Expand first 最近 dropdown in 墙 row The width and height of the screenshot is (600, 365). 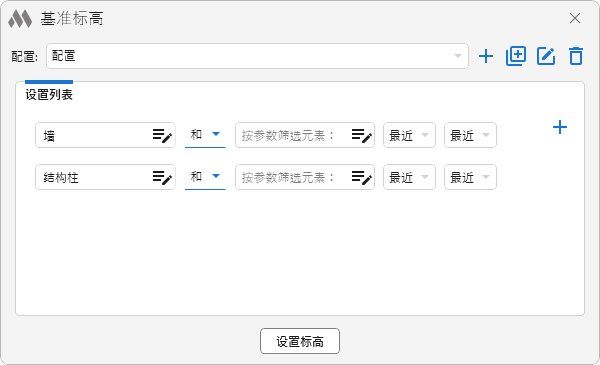click(x=409, y=135)
